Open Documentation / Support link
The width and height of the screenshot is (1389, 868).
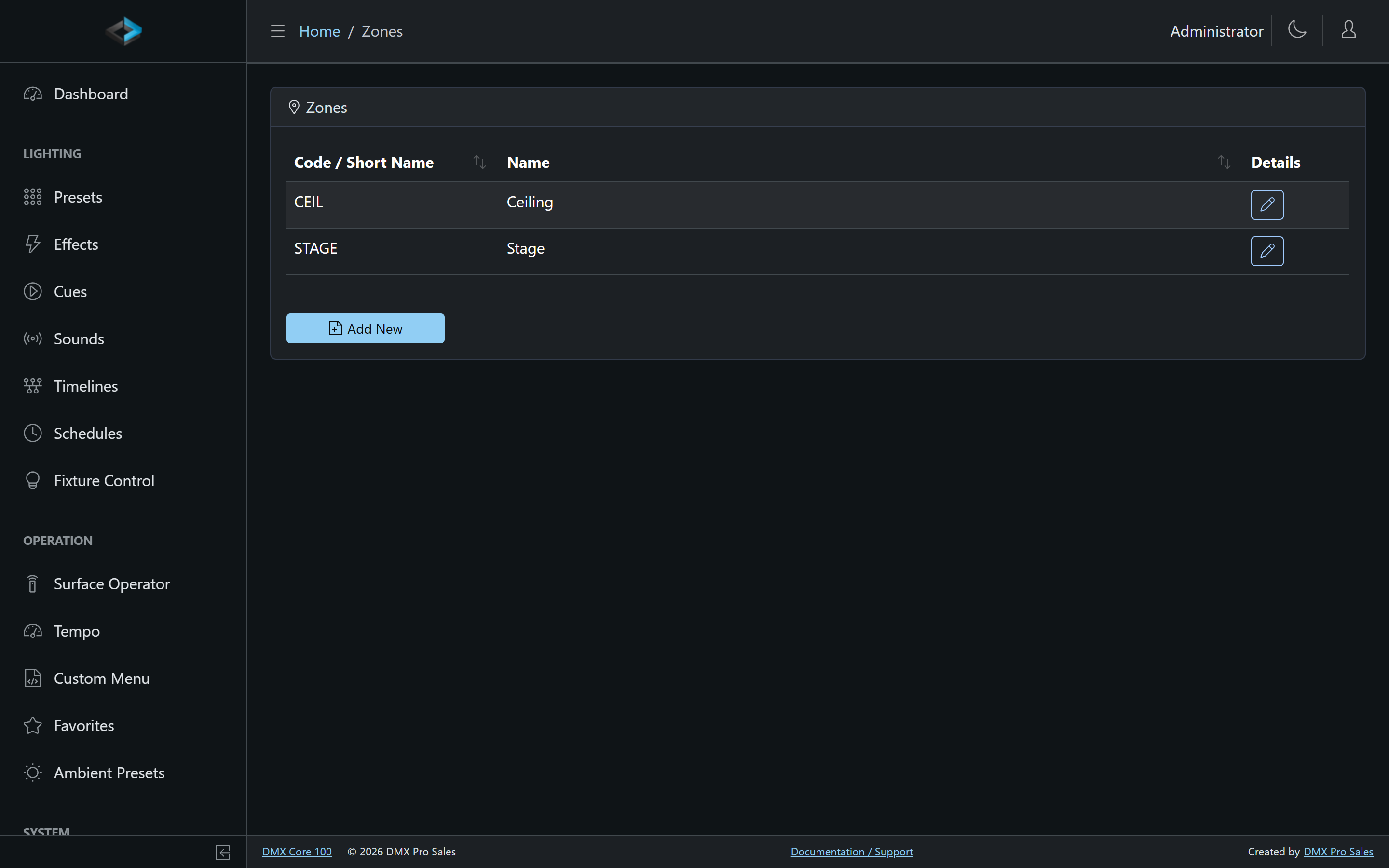[851, 851]
